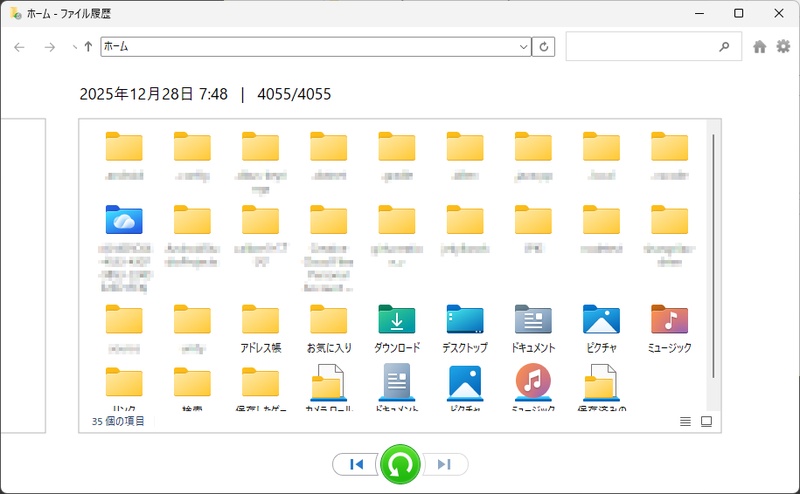Select the ダウンロード folder
Screen dimensions: 800x494
(396, 328)
